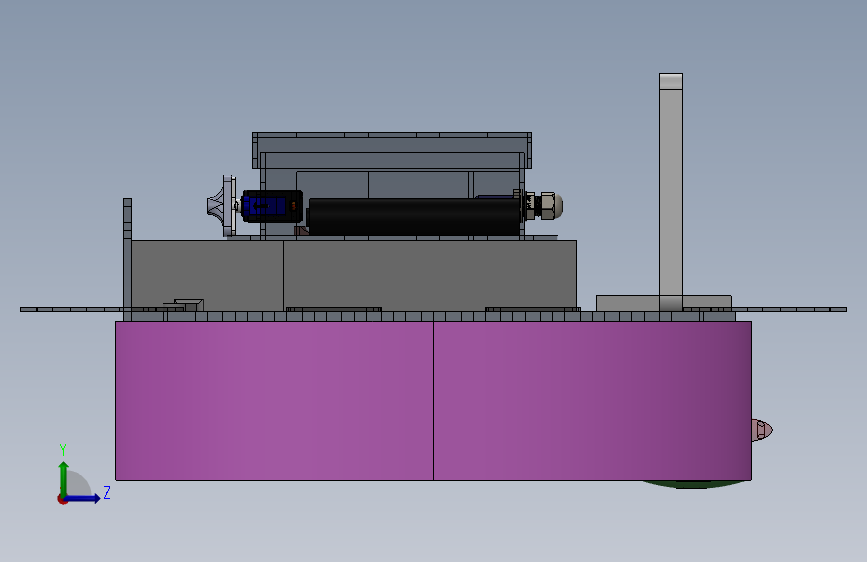
Task: Select the quarter-circle plane of the triad
Action: pyautogui.click(x=77, y=485)
